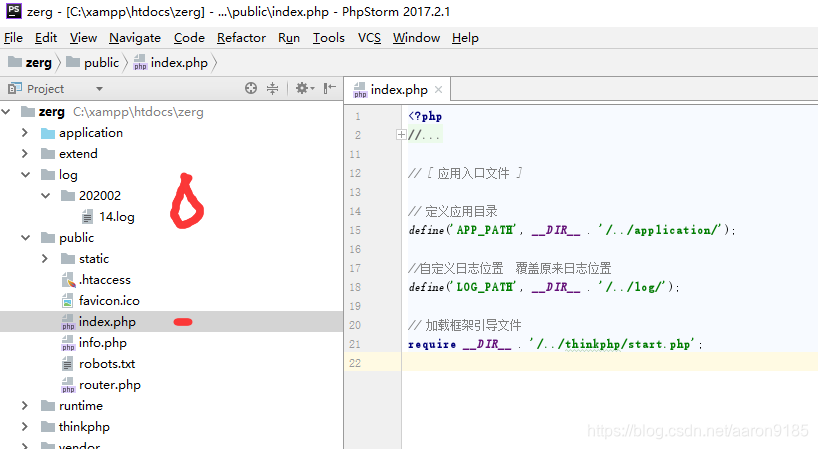Click the <?php opening tag
818x449 pixels.
pos(425,116)
